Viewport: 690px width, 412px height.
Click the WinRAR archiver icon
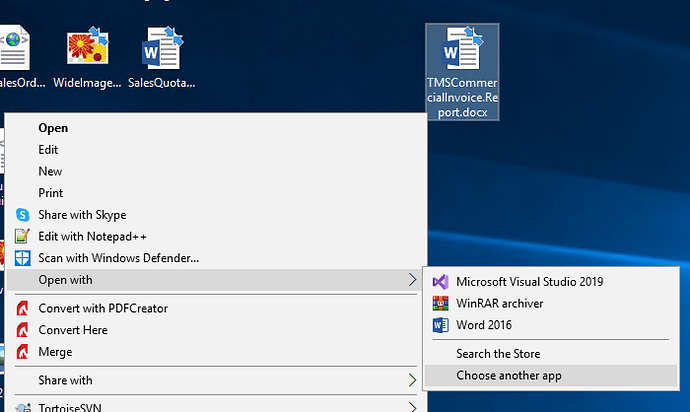441,303
